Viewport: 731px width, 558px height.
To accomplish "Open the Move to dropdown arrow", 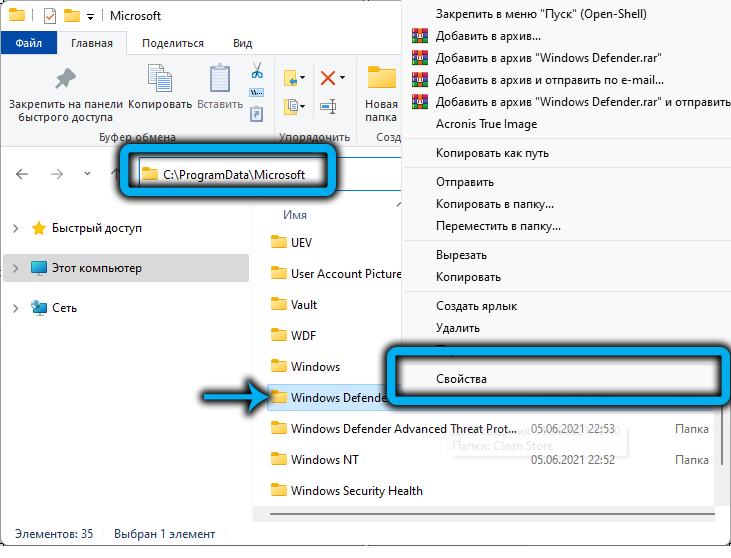I will click(302, 77).
